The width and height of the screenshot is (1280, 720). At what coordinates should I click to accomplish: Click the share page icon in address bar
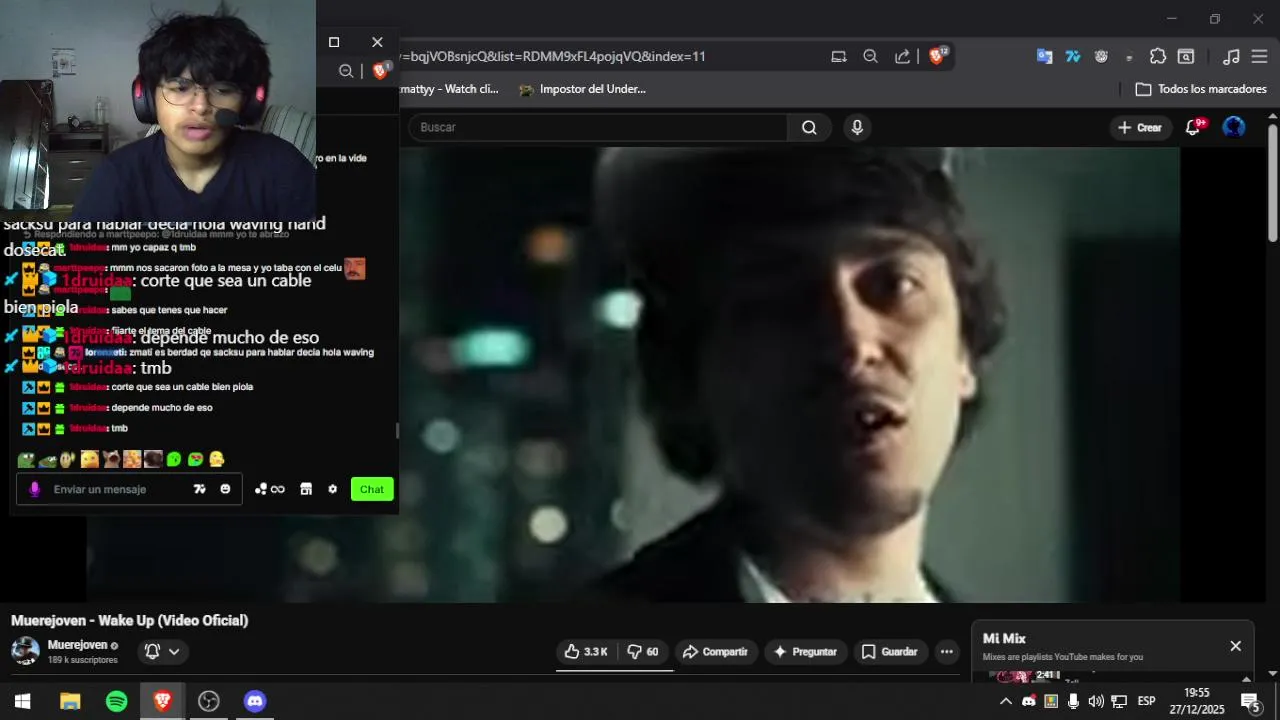point(902,56)
